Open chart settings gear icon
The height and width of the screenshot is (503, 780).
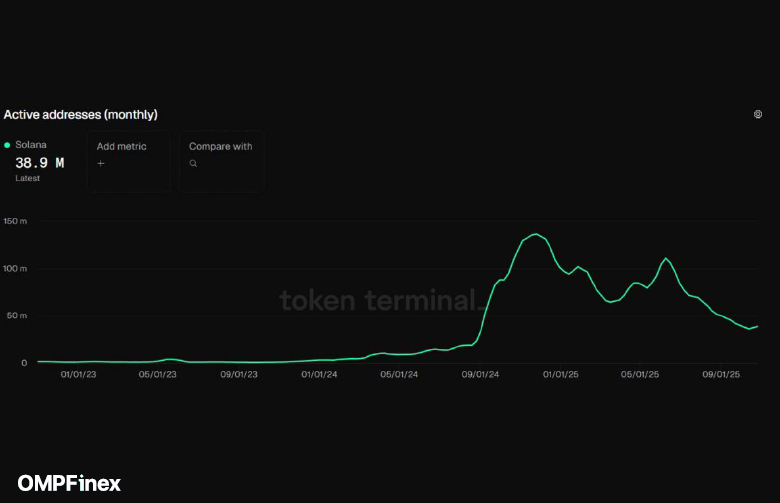click(758, 115)
